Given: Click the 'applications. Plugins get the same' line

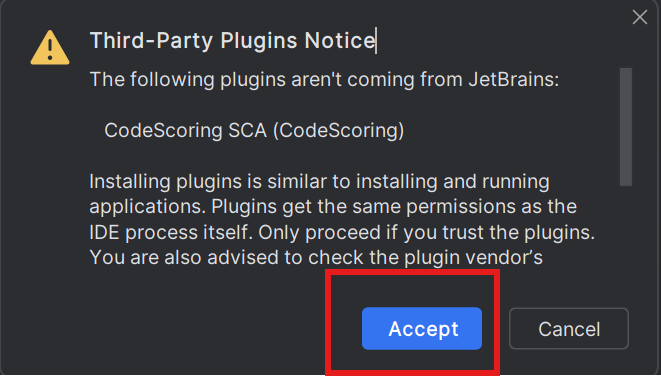Looking at the screenshot, I should coord(333,207).
